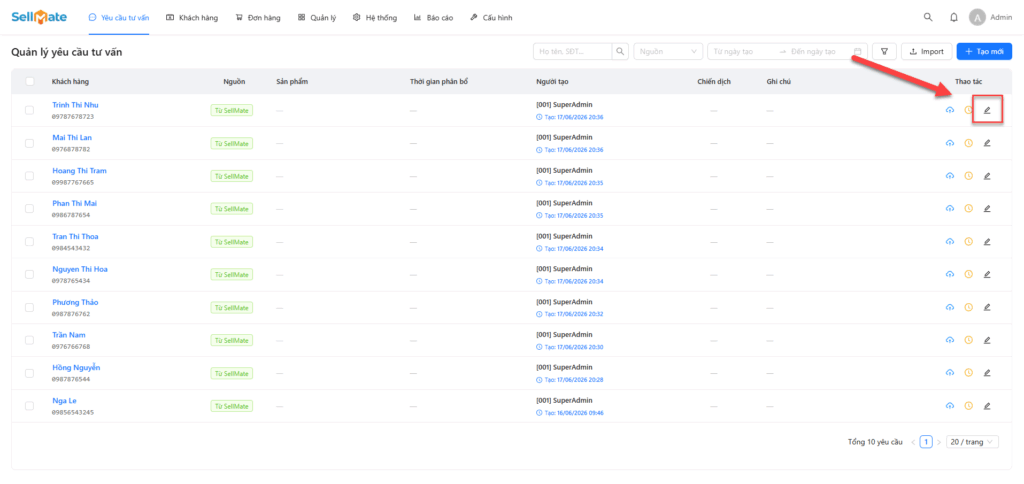1024x484 pixels.
Task: Click the search button next to name field
Action: tap(620, 52)
